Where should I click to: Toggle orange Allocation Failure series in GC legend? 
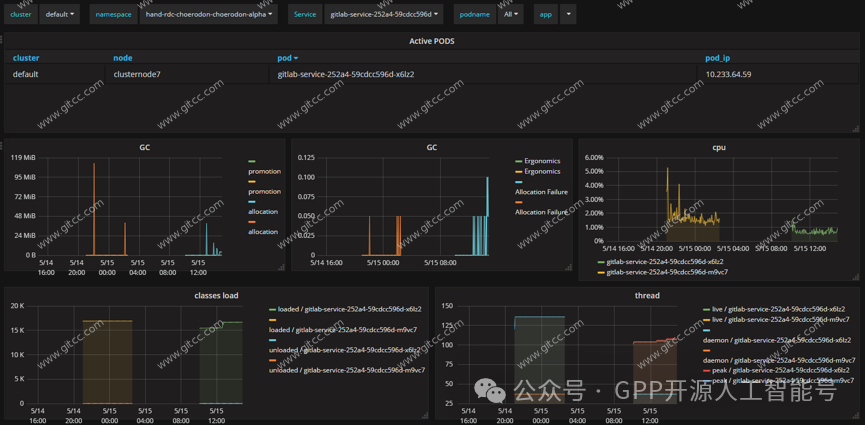(541, 212)
